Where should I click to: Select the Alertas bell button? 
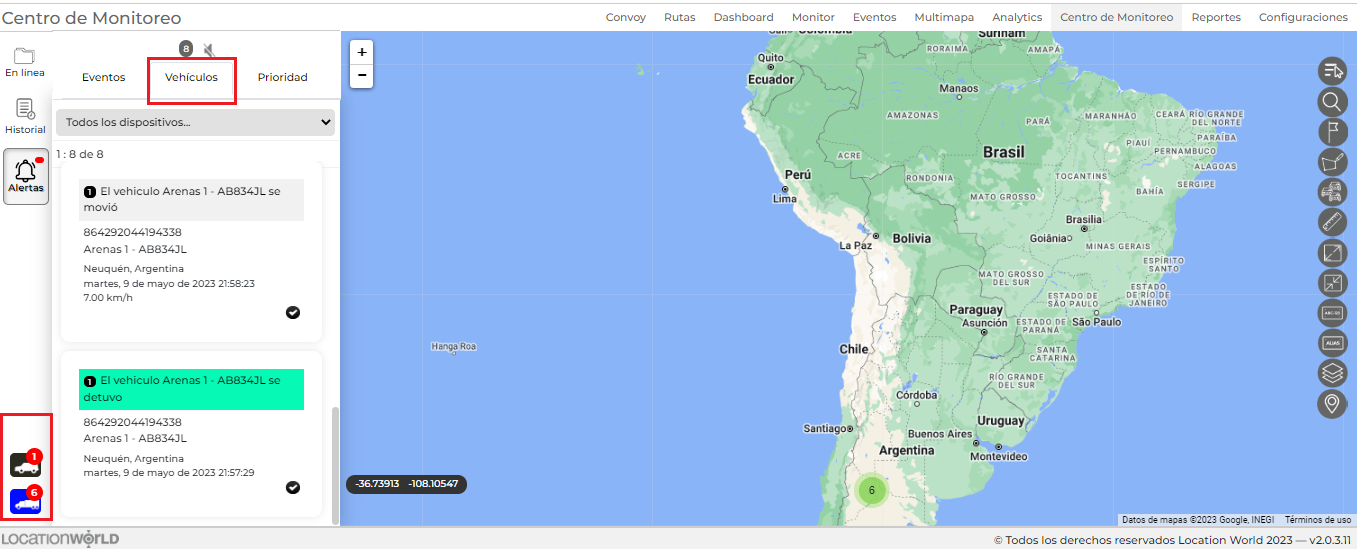26,177
